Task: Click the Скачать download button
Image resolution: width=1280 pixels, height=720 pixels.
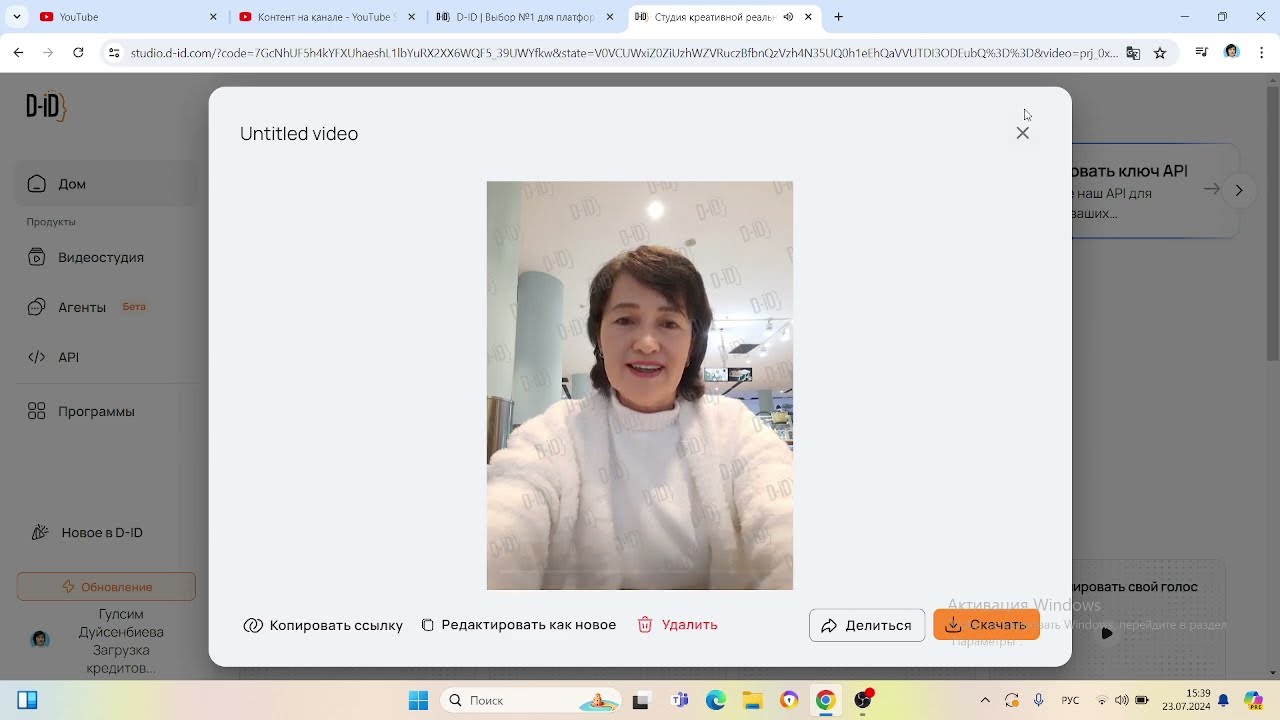Action: point(986,625)
